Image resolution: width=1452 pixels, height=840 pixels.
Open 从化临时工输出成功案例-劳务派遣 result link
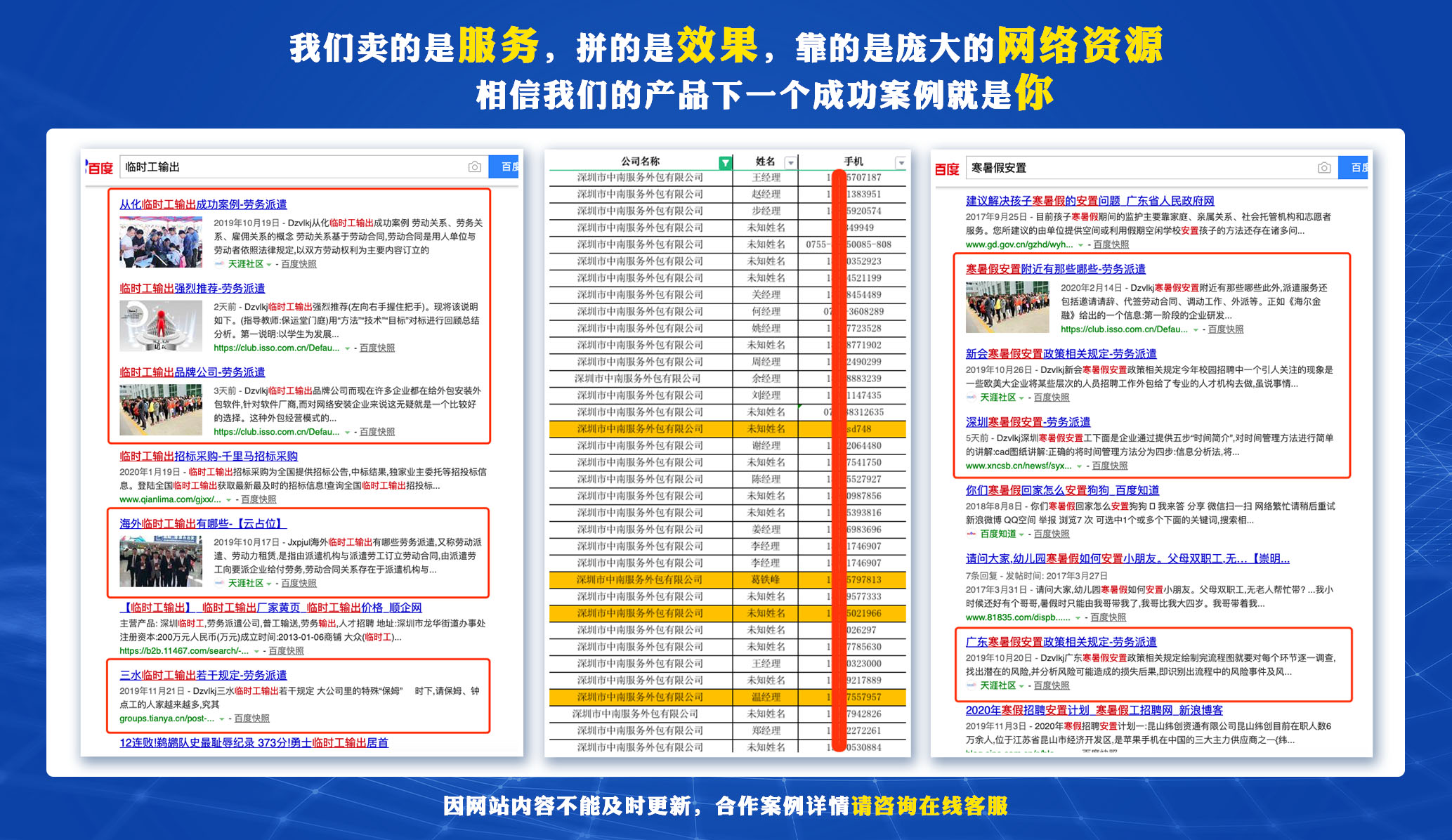[x=203, y=204]
